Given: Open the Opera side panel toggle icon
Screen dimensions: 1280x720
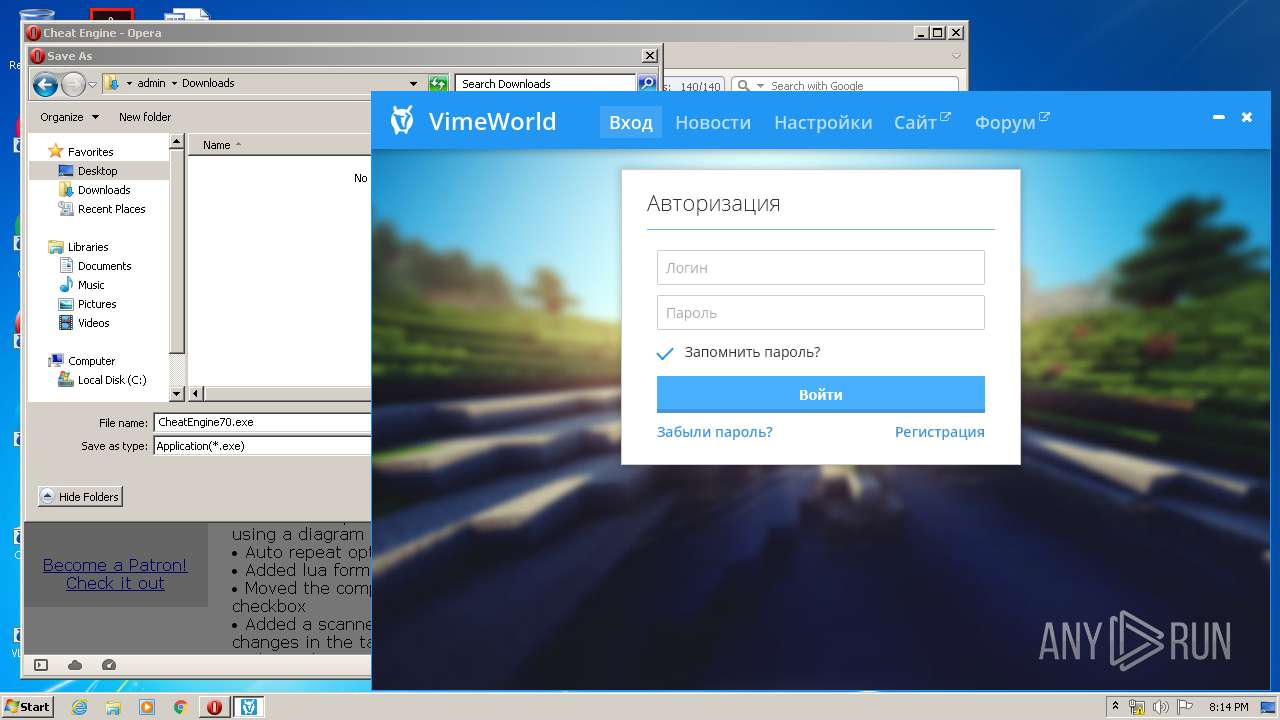Looking at the screenshot, I should pyautogui.click(x=41, y=665).
